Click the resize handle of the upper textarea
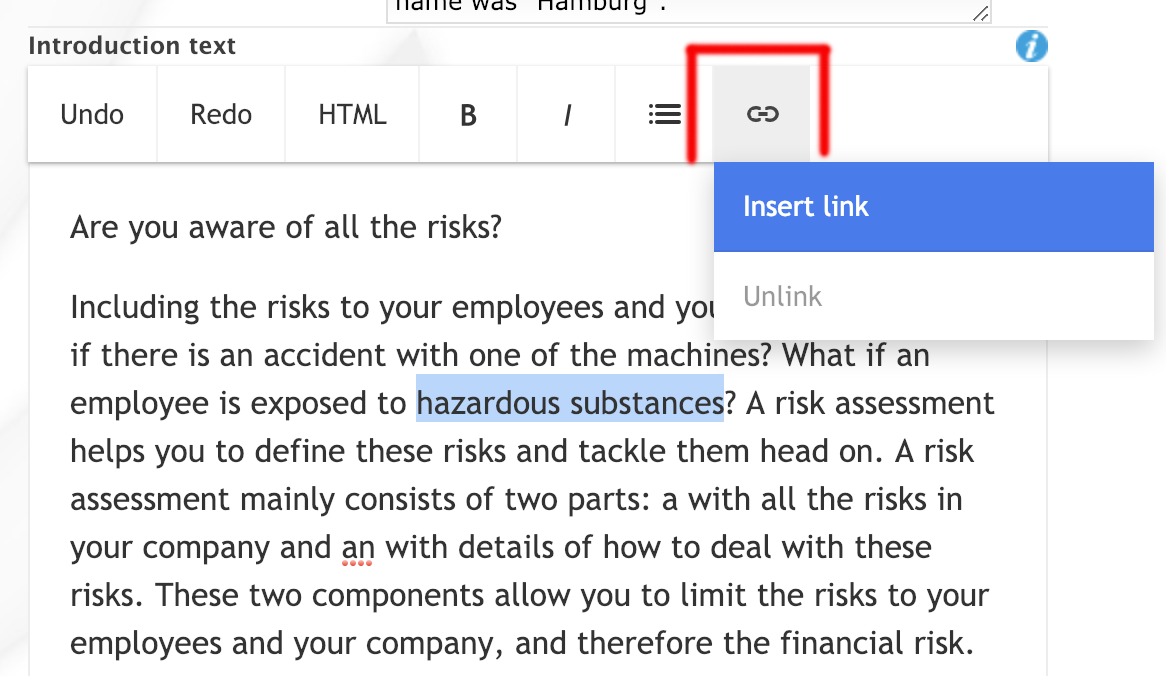The height and width of the screenshot is (676, 1166). pos(981,13)
